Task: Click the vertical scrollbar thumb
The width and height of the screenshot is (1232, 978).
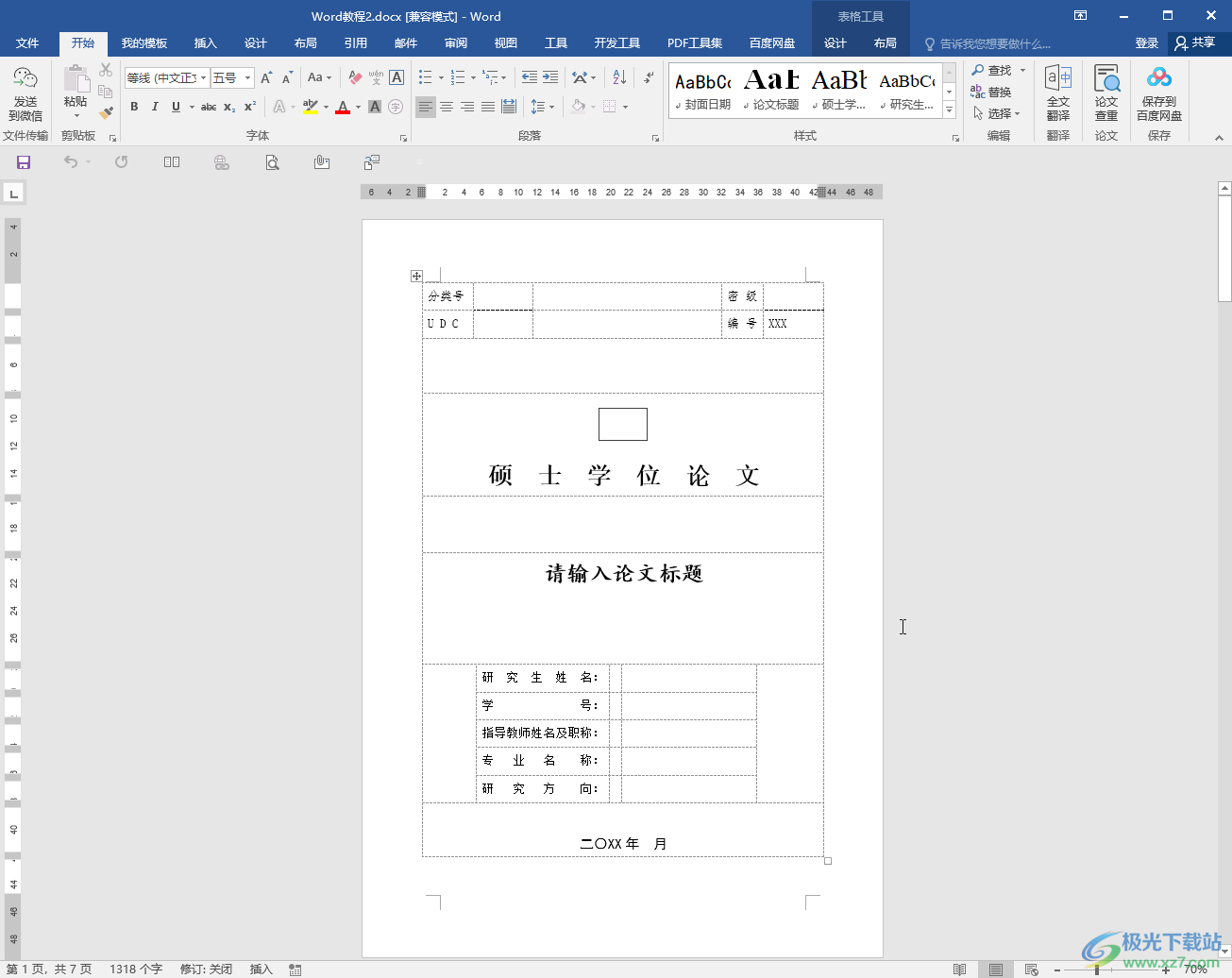Action: coord(1224,248)
